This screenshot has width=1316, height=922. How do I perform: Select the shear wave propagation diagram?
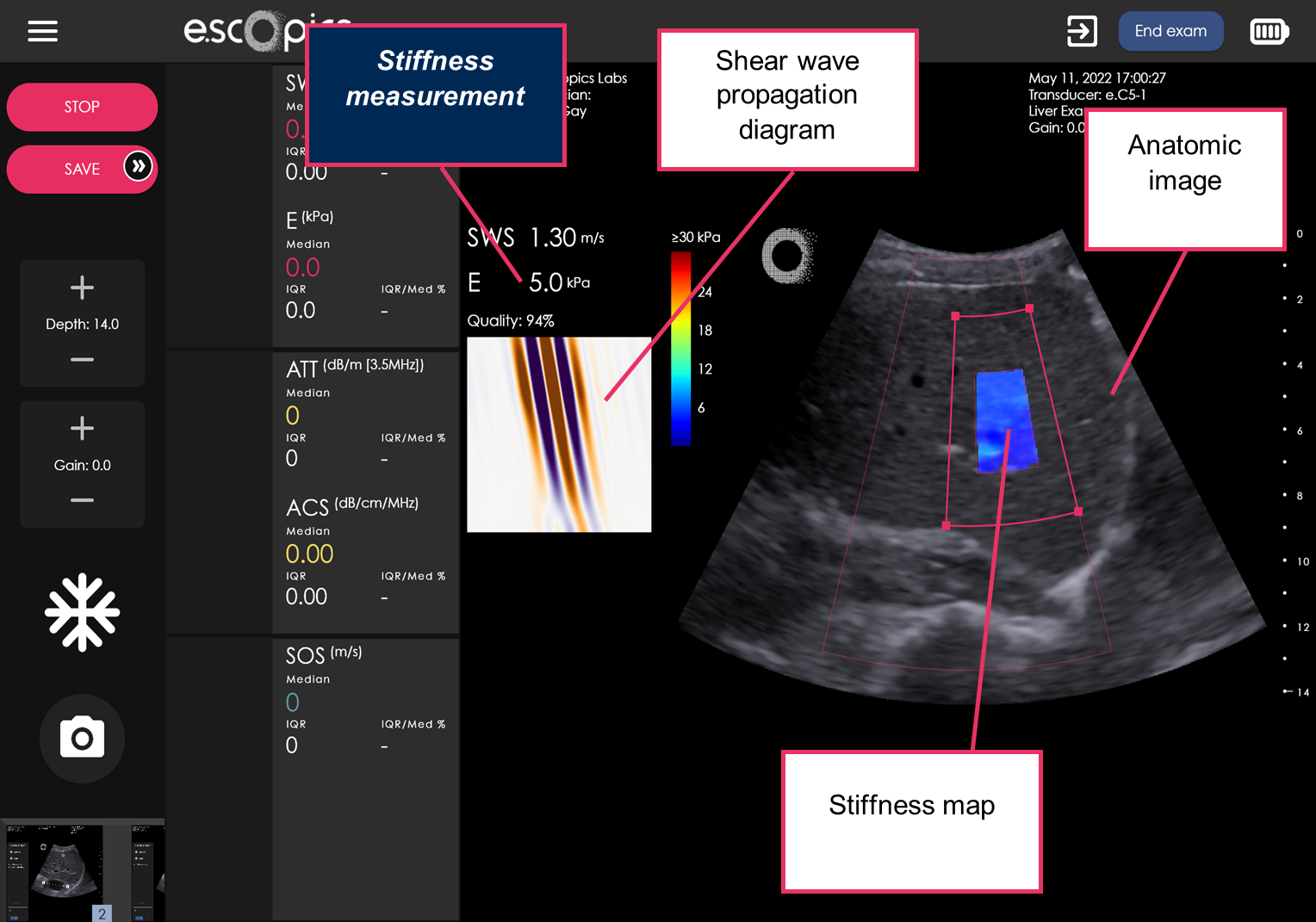pyautogui.click(x=559, y=435)
